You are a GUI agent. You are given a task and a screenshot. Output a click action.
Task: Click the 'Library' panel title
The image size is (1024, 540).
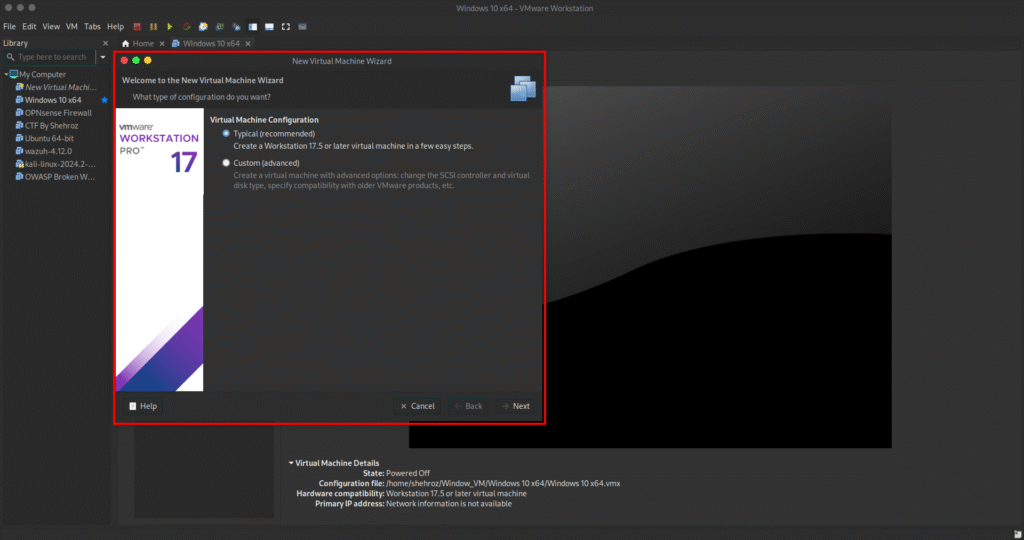[16, 43]
